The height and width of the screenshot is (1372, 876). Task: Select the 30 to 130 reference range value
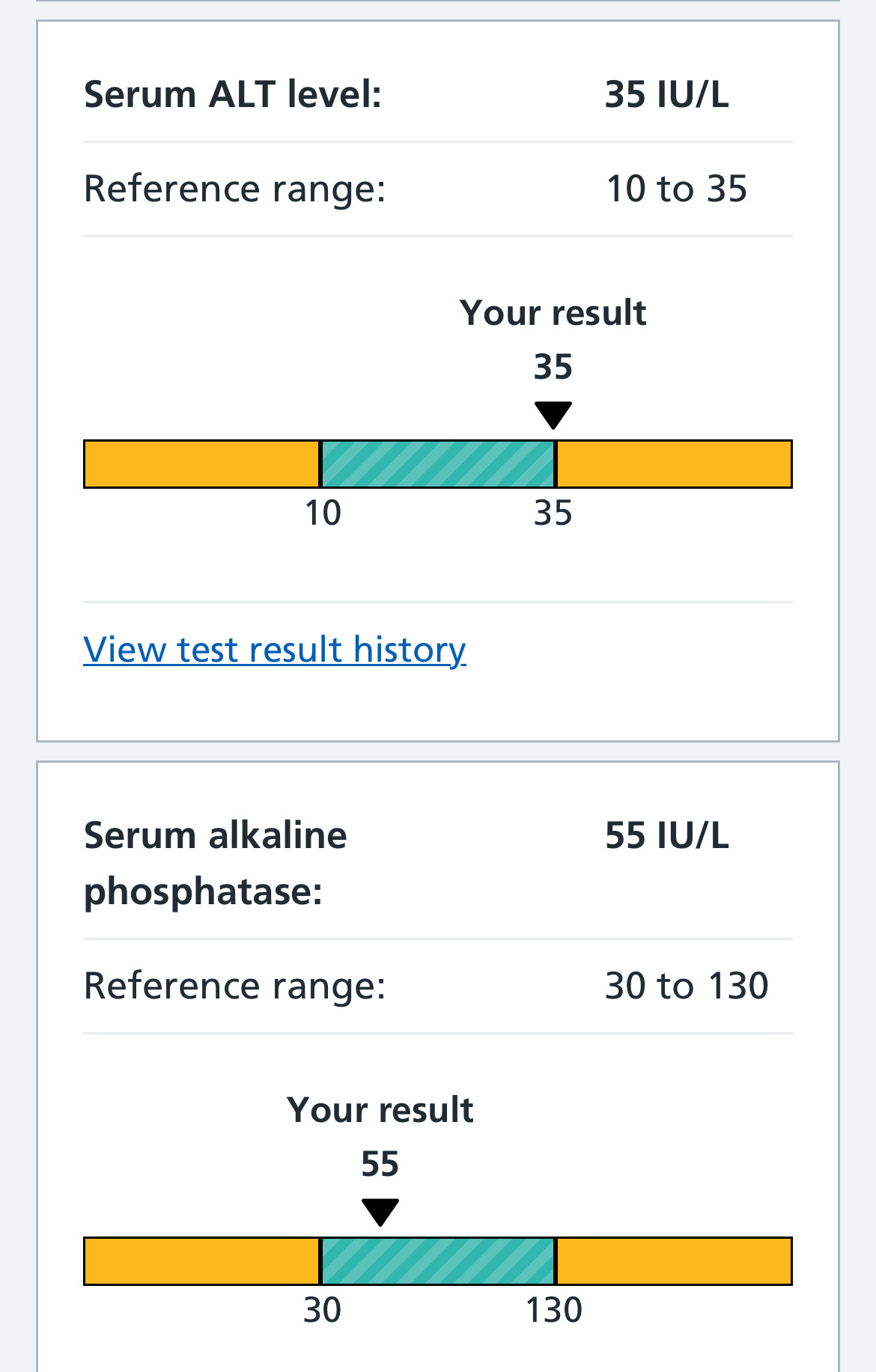687,986
